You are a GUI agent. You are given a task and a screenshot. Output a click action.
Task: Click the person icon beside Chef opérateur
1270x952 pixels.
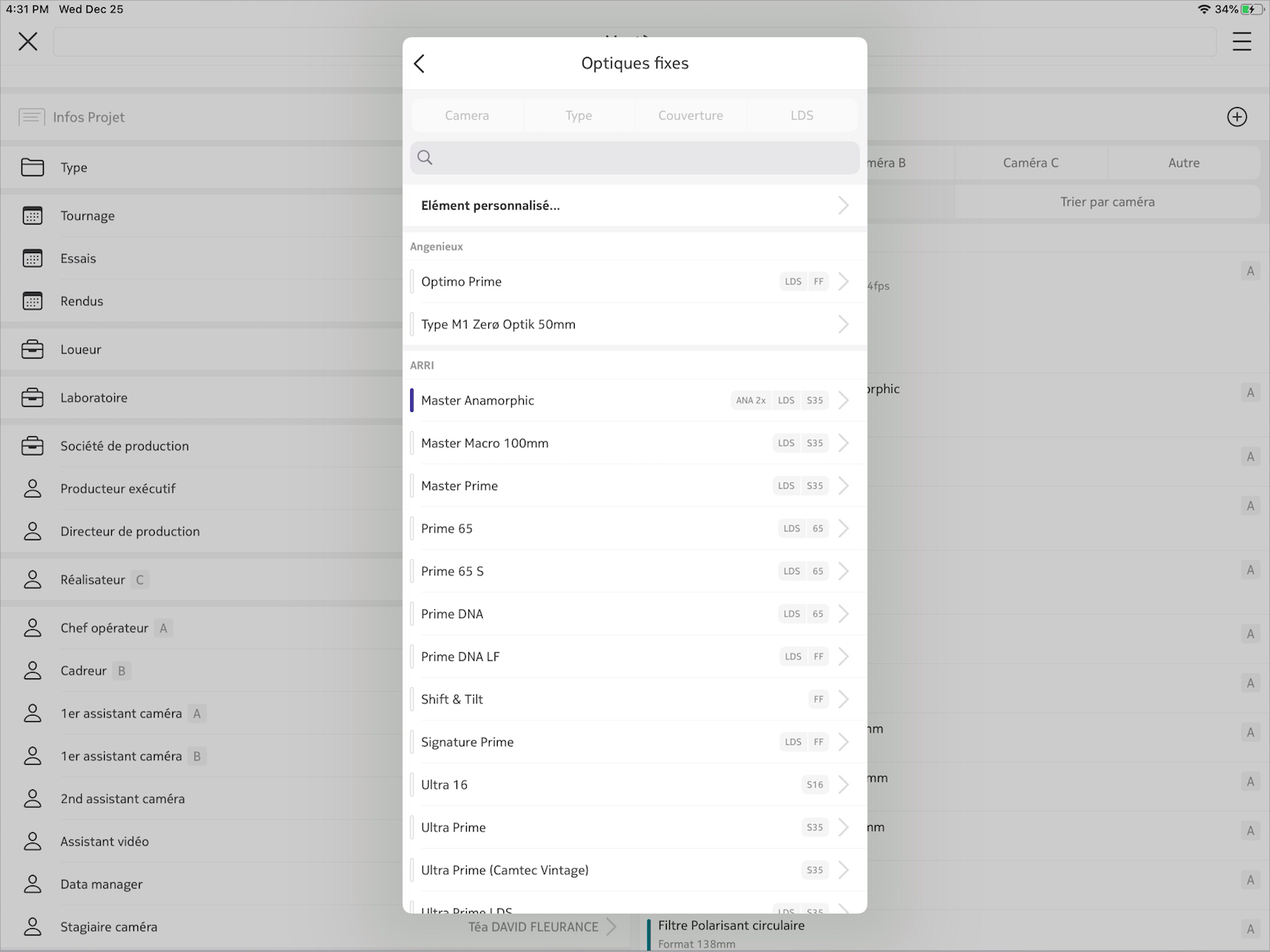coord(33,628)
